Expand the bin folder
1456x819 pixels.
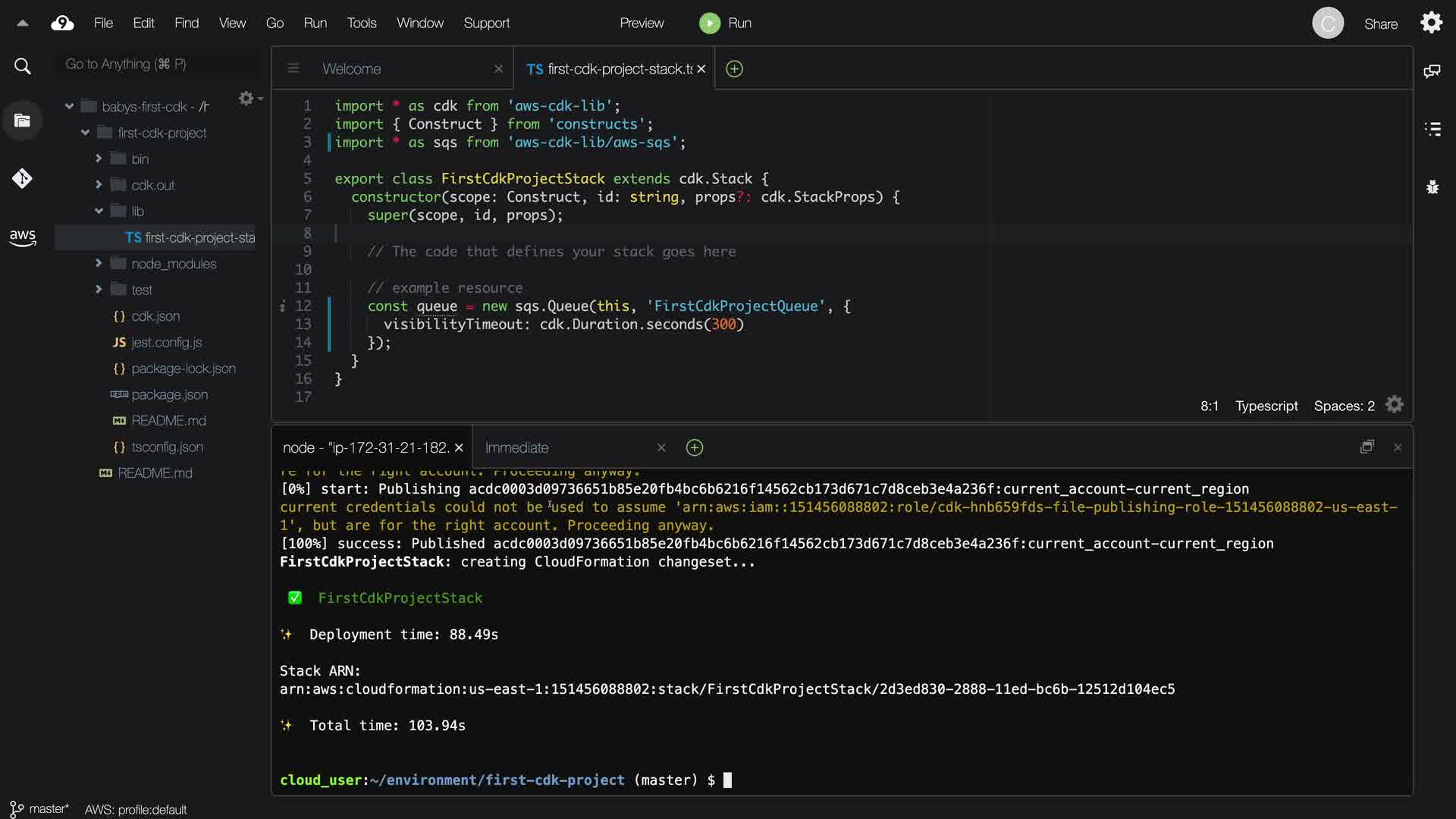coord(99,158)
